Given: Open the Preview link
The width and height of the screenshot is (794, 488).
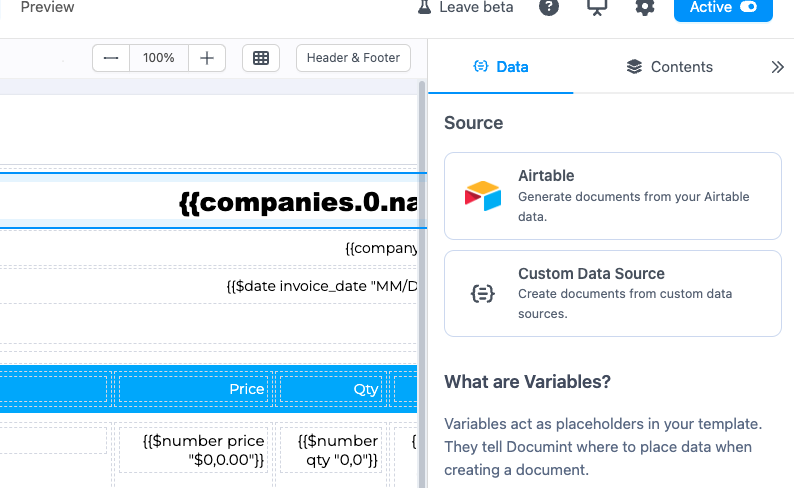Looking at the screenshot, I should point(47,7).
